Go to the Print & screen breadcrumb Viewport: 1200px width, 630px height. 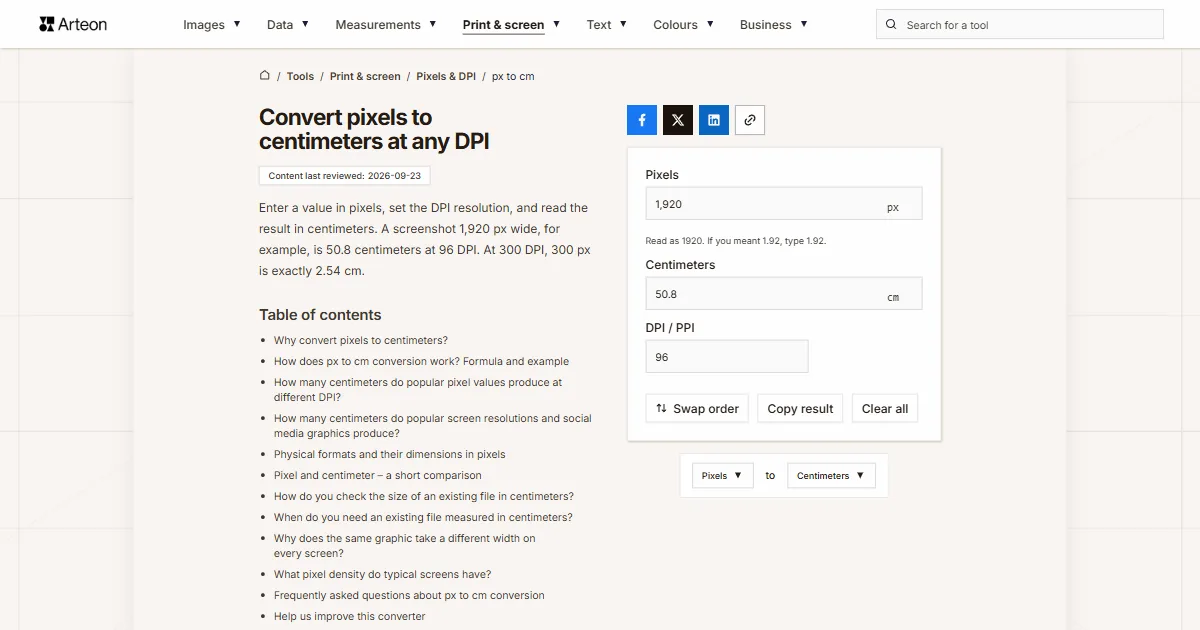click(x=365, y=76)
